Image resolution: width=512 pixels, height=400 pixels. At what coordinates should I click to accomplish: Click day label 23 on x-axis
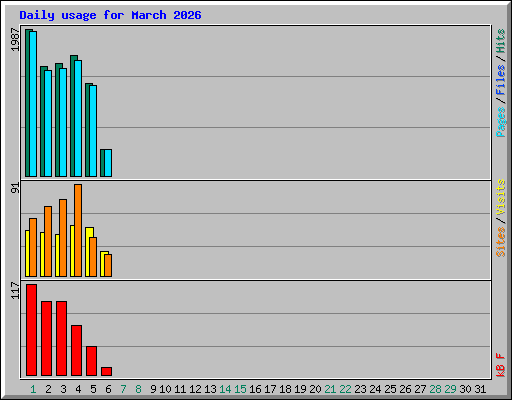click(360, 389)
